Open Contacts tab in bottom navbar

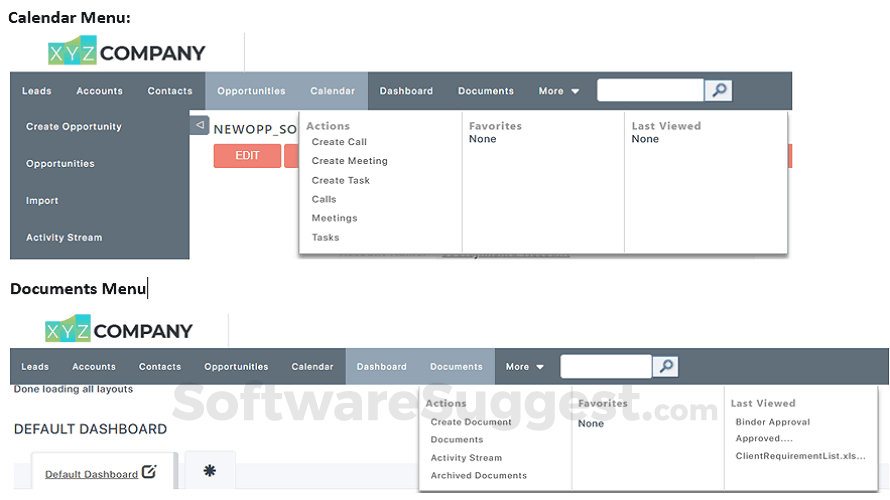159,367
